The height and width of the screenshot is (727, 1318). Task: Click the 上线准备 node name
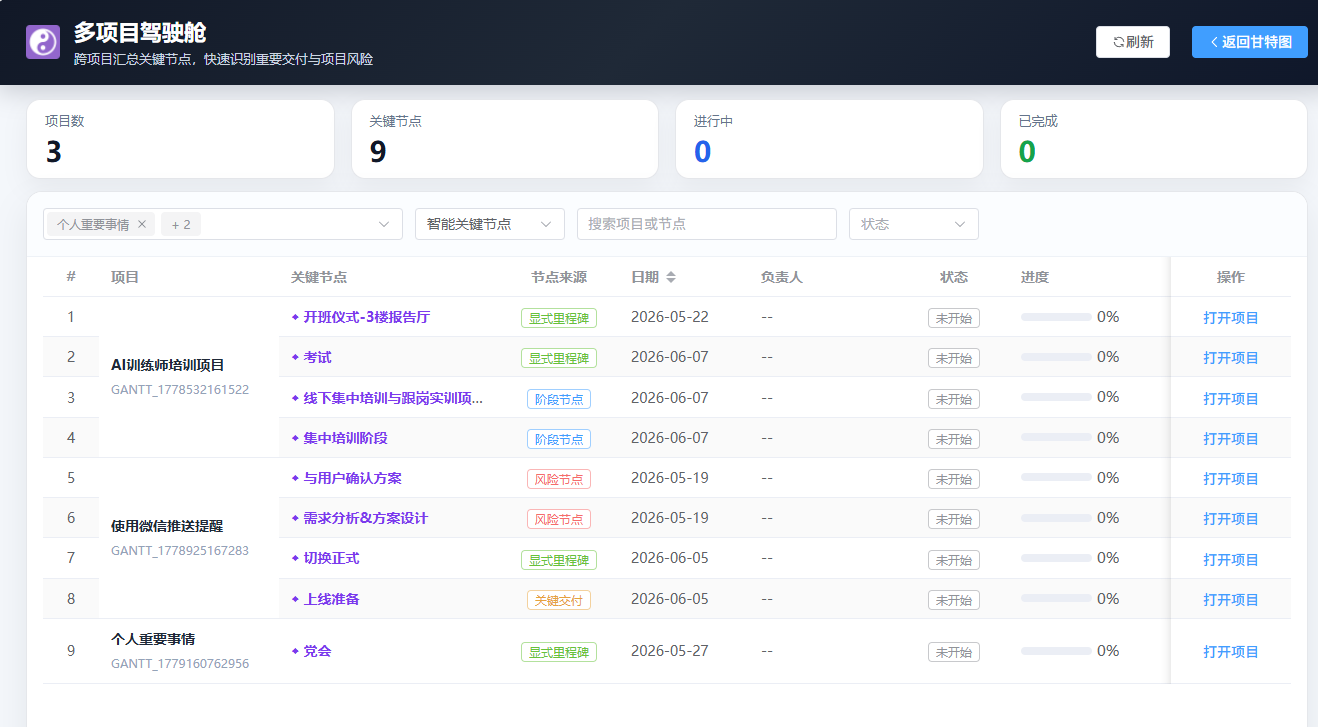(332, 599)
